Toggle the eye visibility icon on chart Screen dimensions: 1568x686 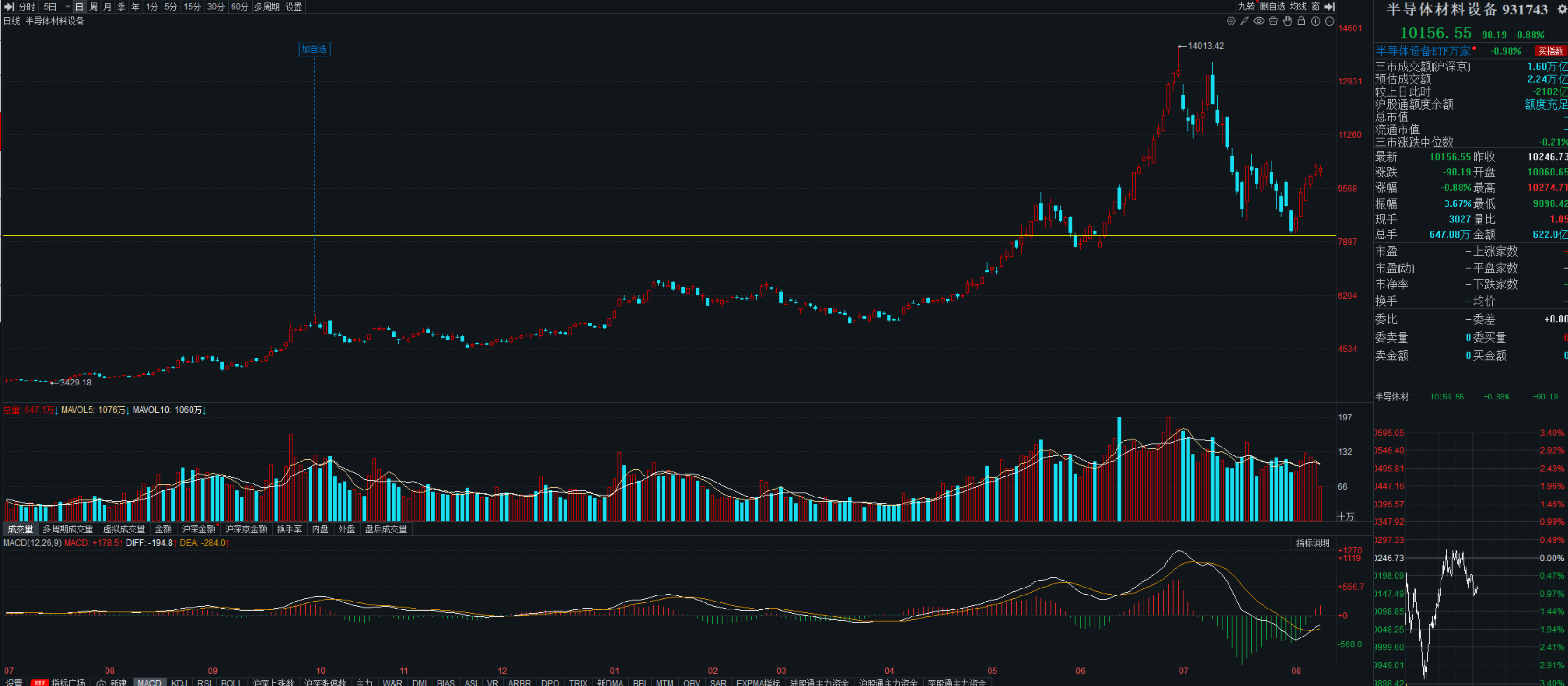(x=1258, y=21)
